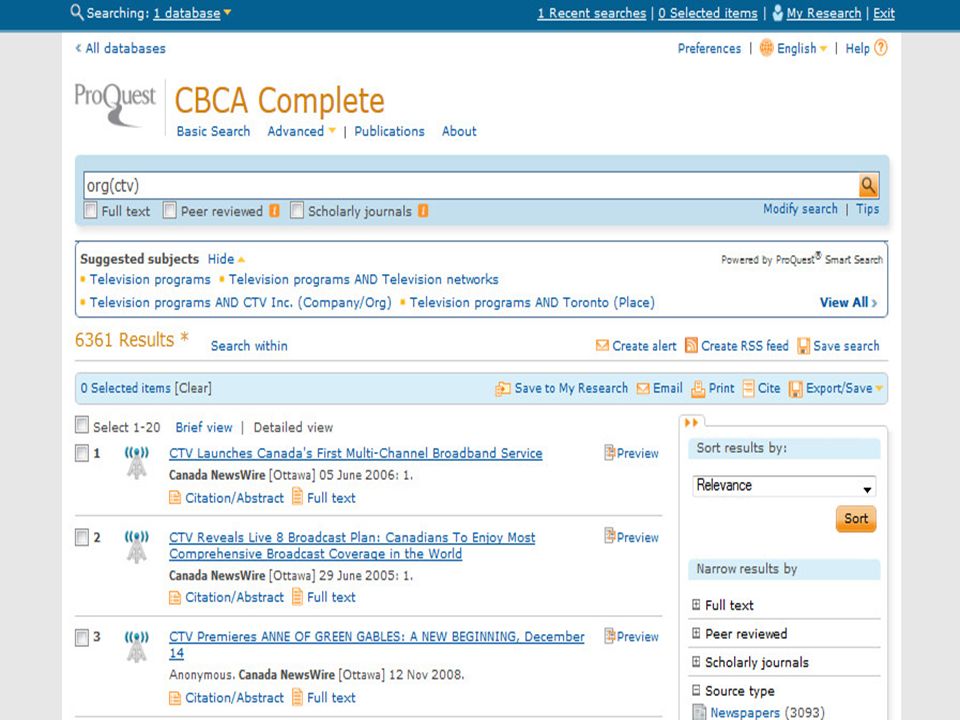Expand the Scholarly journals narrow filter

pos(696,662)
